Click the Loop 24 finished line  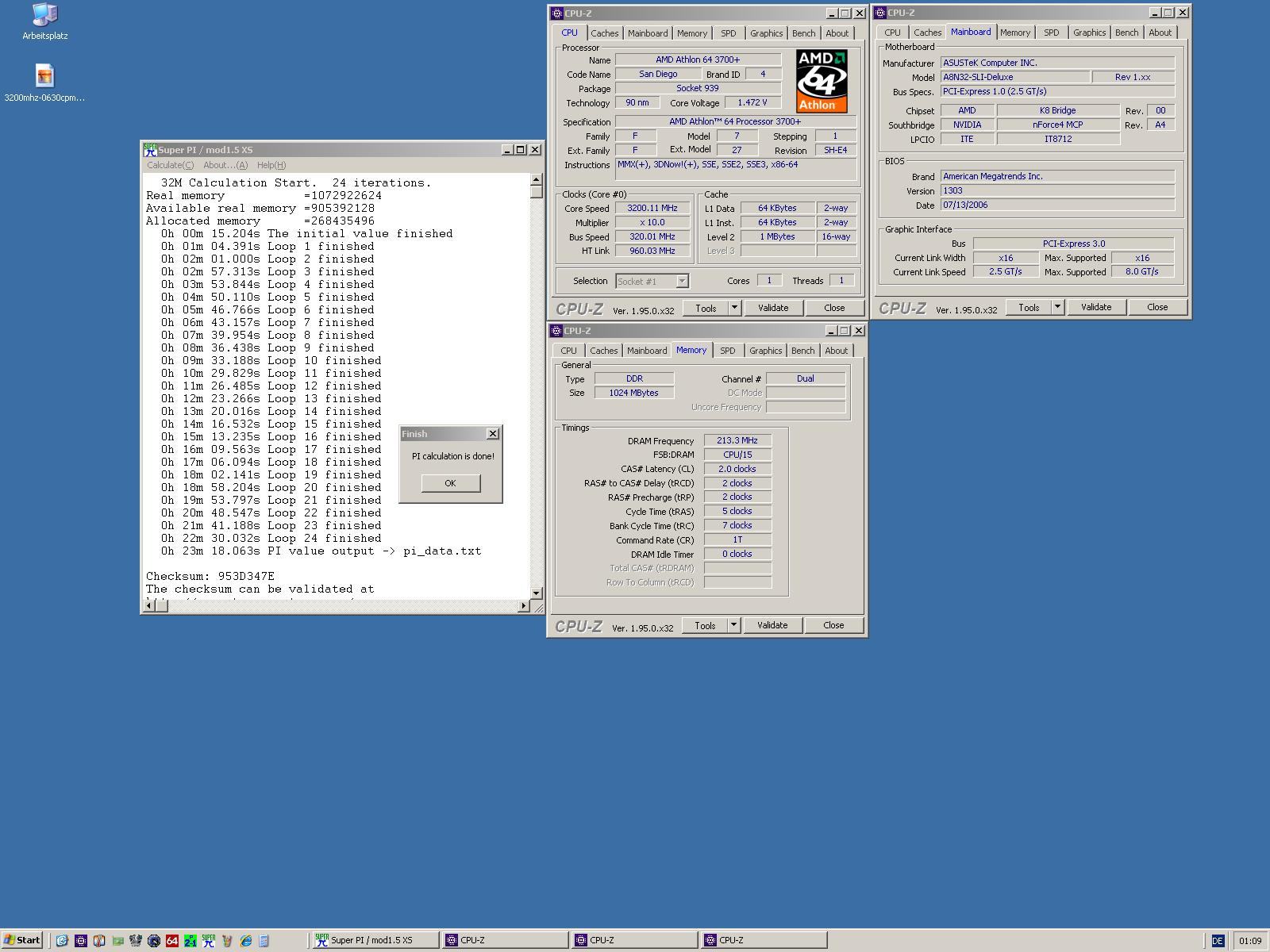271,538
